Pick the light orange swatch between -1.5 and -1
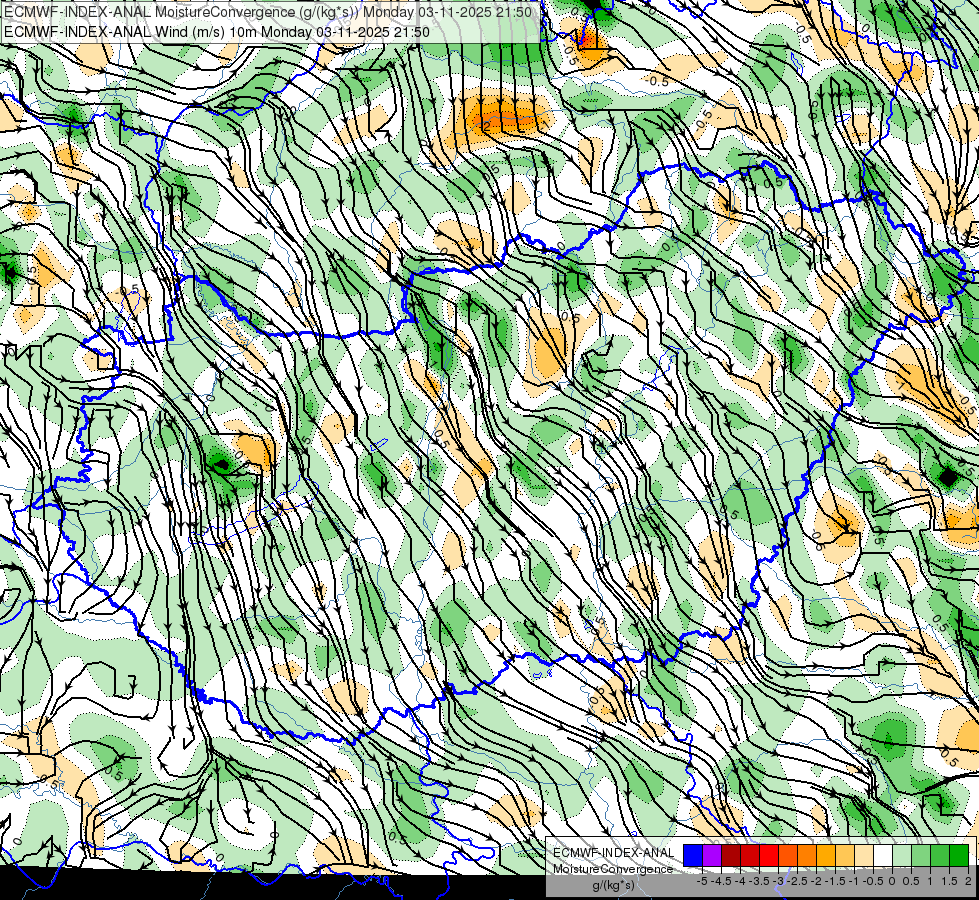This screenshot has height=900, width=979. click(845, 856)
